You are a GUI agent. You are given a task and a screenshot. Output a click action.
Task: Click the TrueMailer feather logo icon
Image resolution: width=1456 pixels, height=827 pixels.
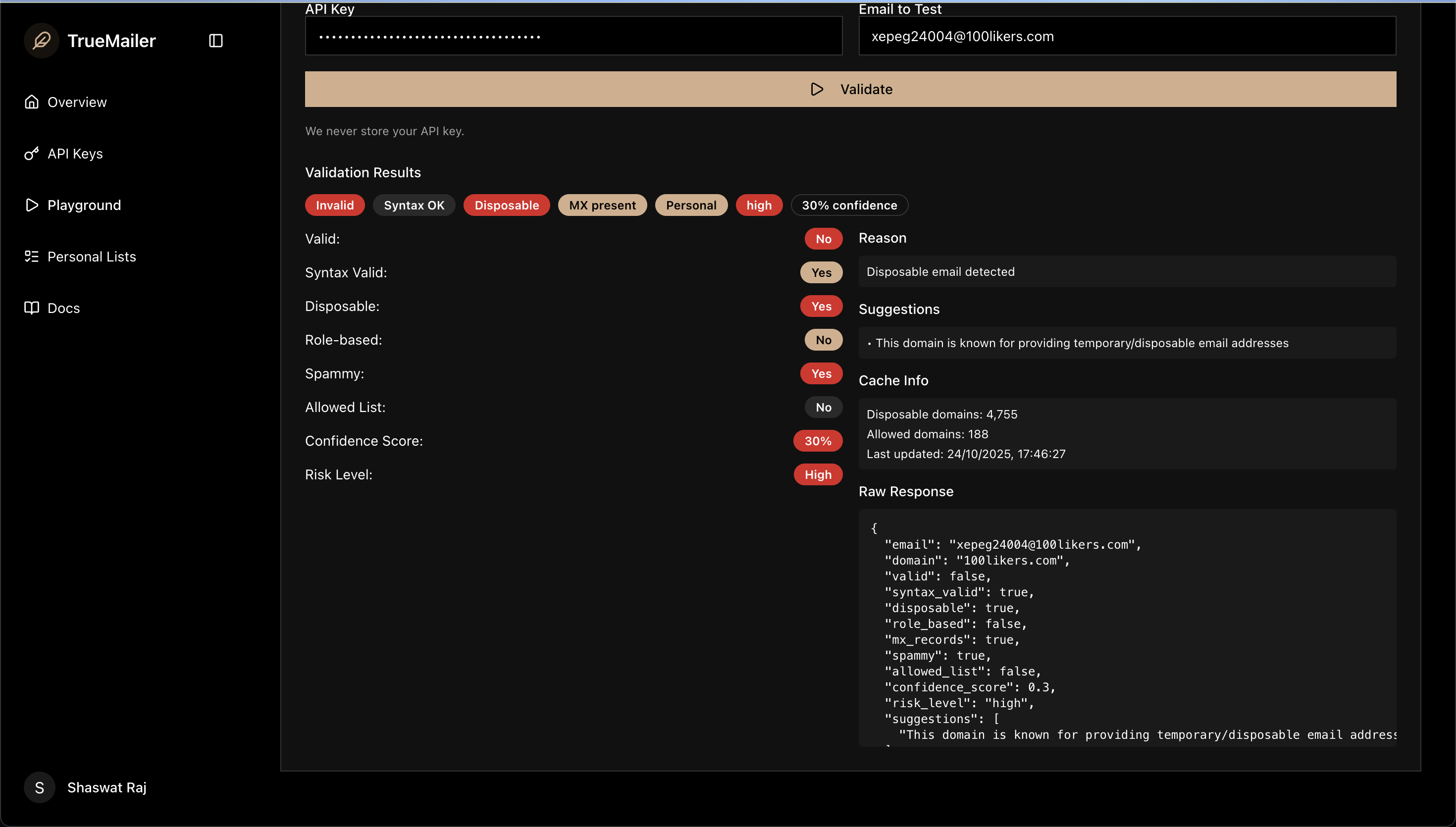pos(42,40)
